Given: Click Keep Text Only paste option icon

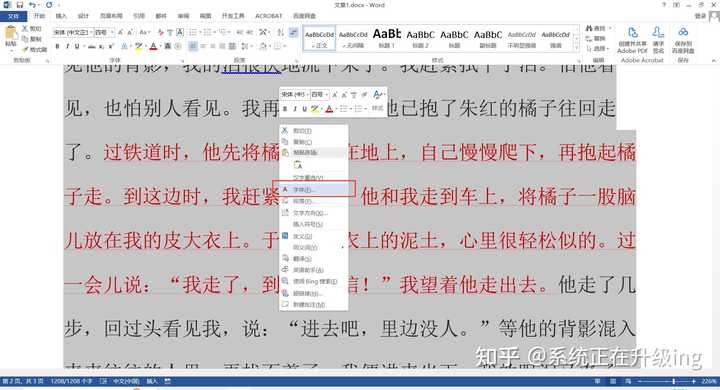Looking at the screenshot, I should (298, 164).
